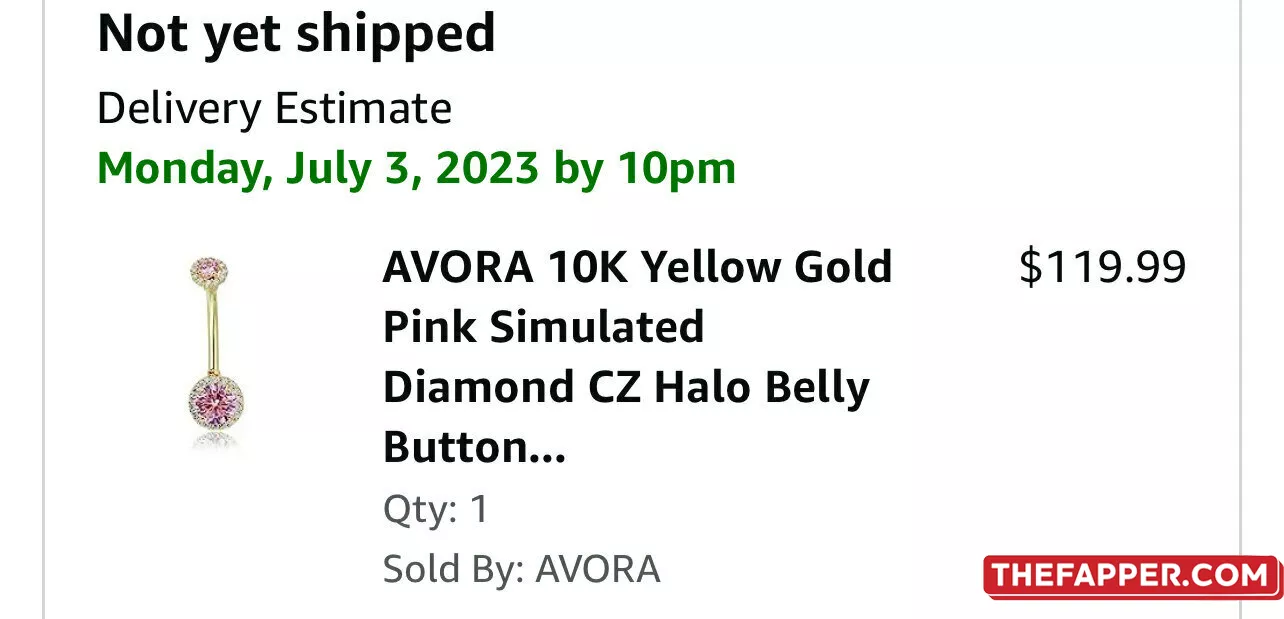Expand the truncated "Button..." title text
This screenshot has width=1284, height=619.
pyautogui.click(x=474, y=448)
